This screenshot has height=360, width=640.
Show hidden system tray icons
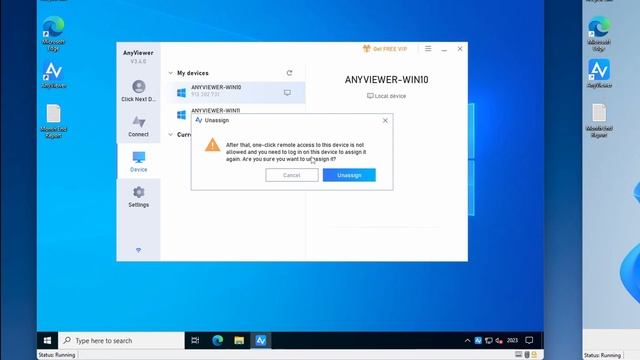[x=467, y=340]
